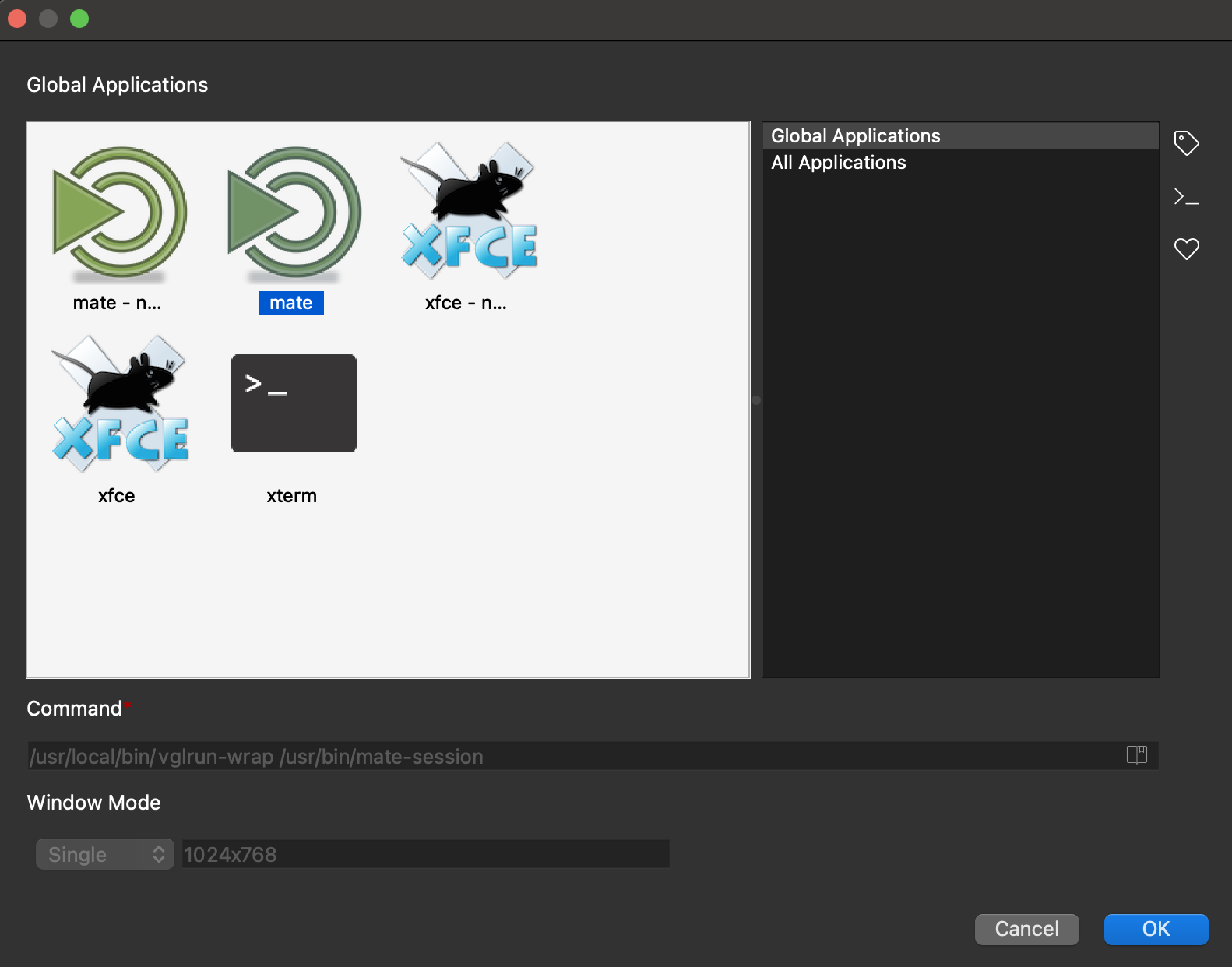Viewport: 1232px width, 967px height.
Task: Focus the 1024x768 resolution field
Action: coord(426,854)
